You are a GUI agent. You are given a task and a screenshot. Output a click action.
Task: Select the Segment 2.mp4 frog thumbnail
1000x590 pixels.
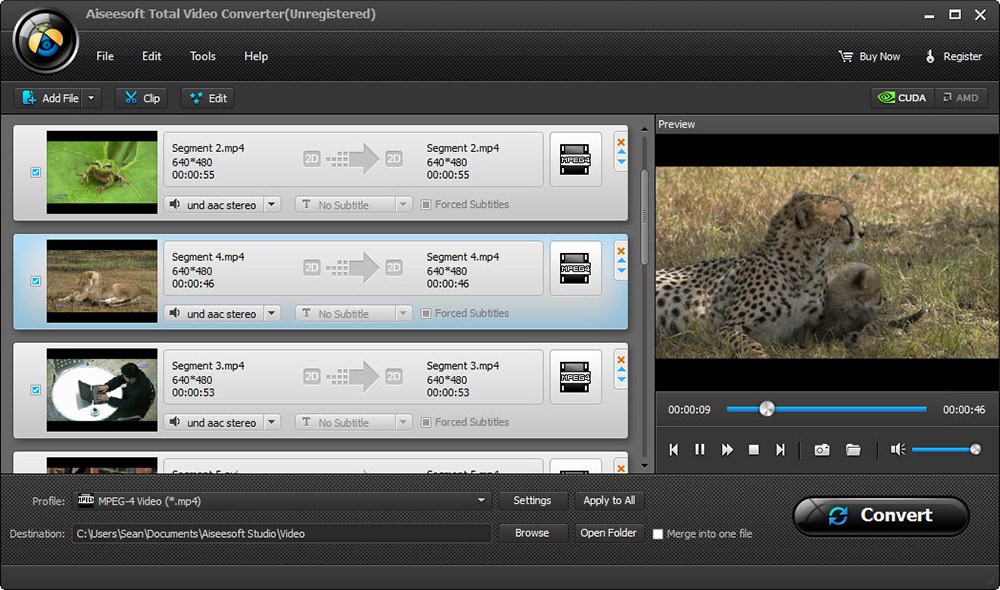[x=102, y=172]
